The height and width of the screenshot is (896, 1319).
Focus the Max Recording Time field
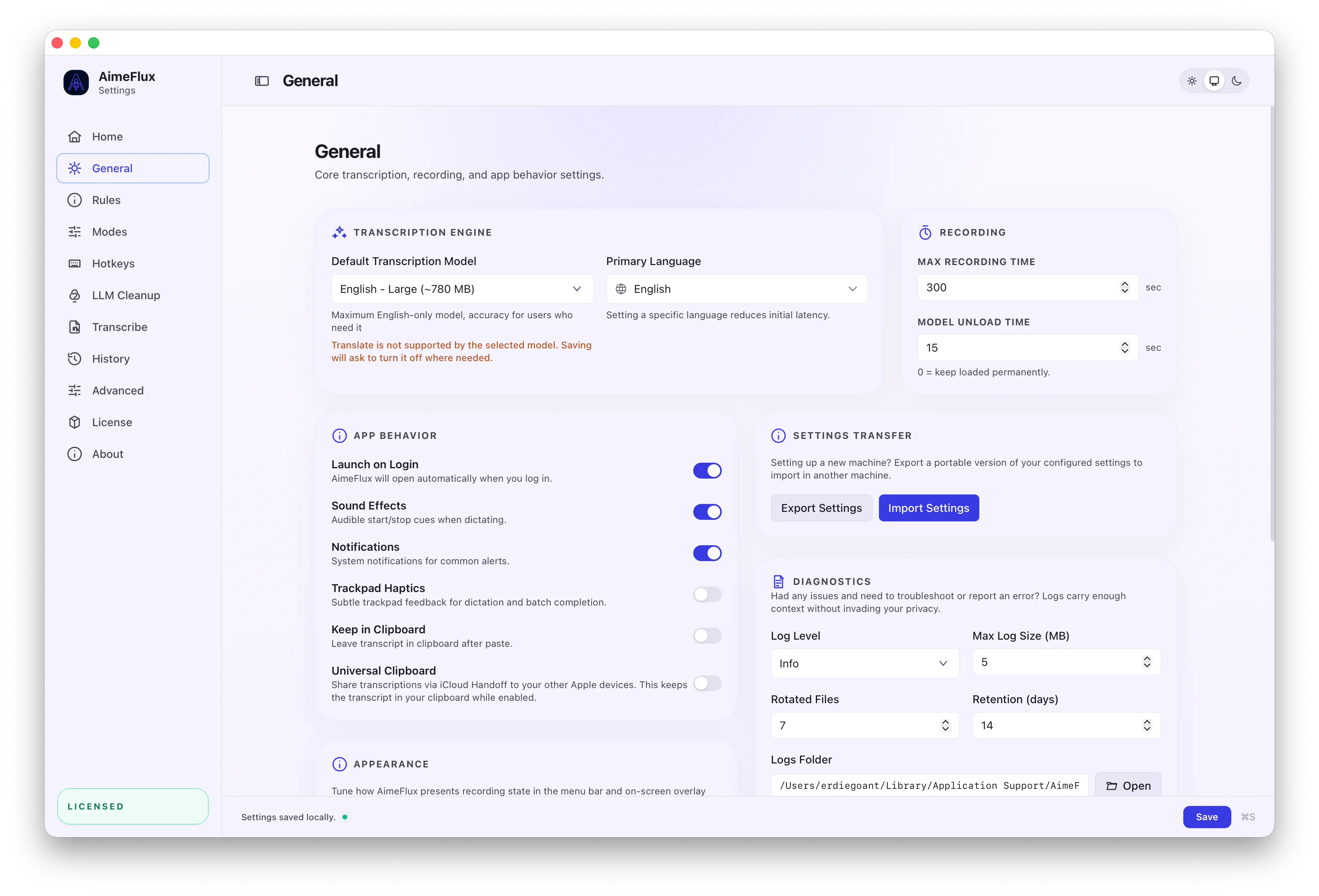tap(1028, 288)
